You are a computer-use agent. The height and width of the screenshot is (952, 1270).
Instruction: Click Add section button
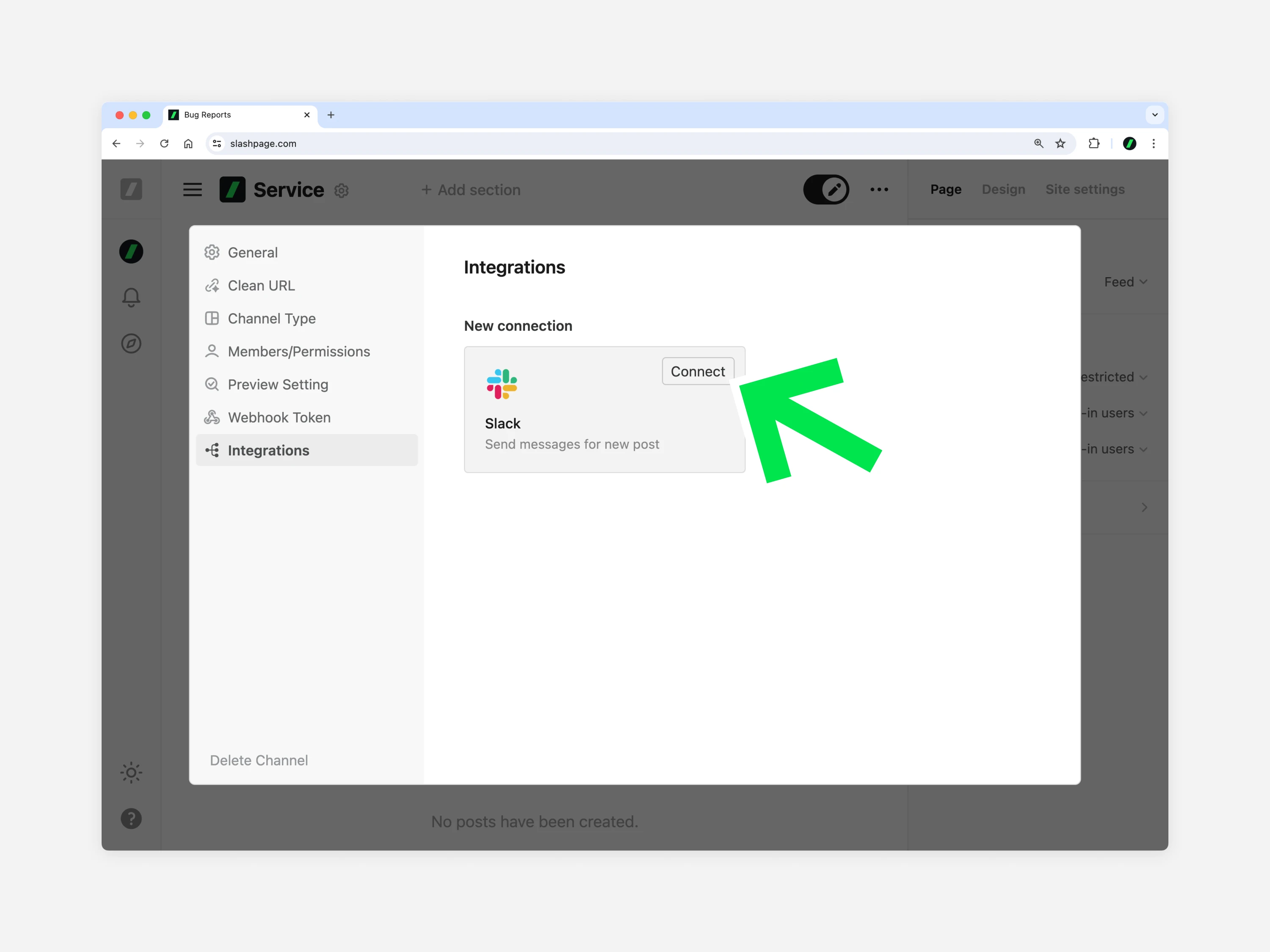pos(471,190)
